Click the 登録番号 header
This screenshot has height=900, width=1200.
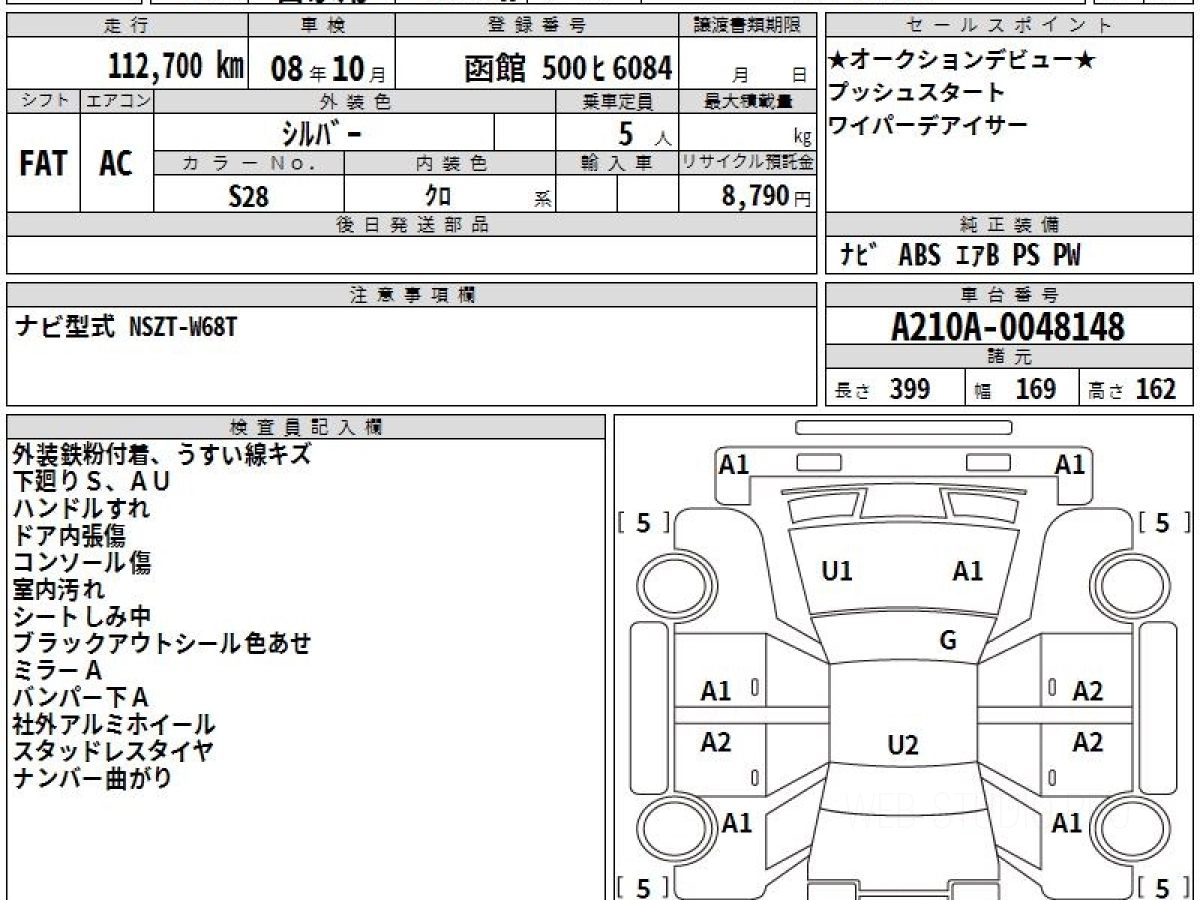[538, 26]
